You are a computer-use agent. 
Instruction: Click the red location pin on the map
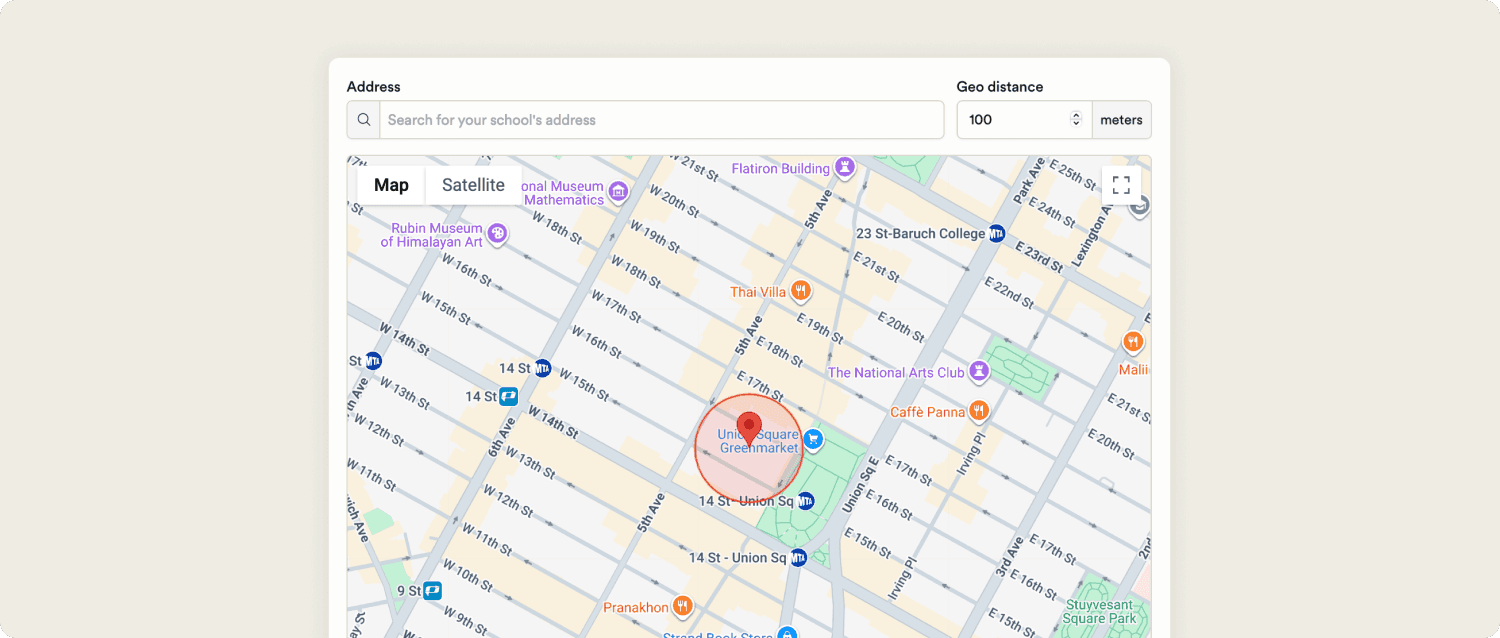click(749, 429)
